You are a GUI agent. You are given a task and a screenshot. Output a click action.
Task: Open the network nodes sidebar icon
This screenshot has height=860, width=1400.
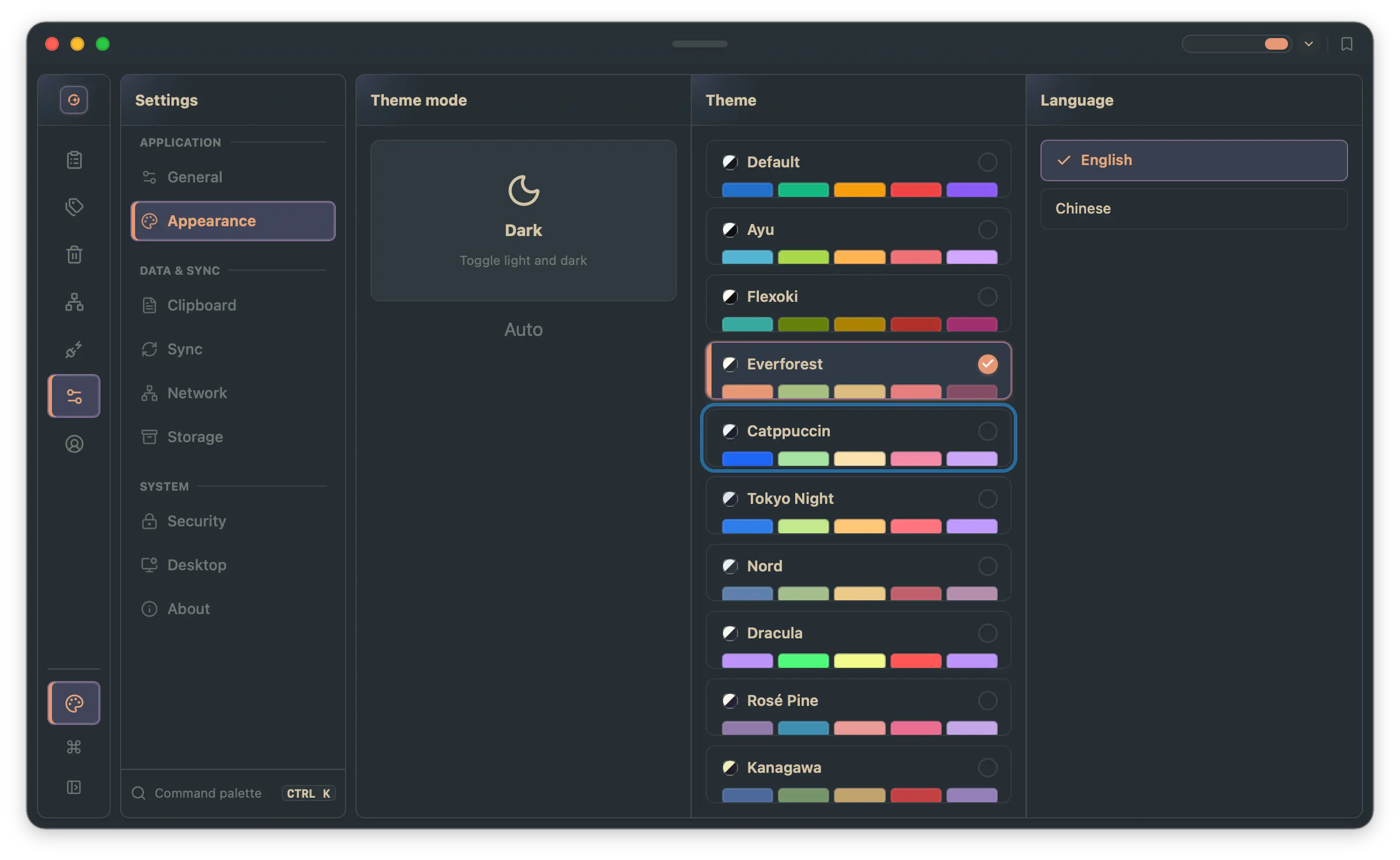point(74,302)
